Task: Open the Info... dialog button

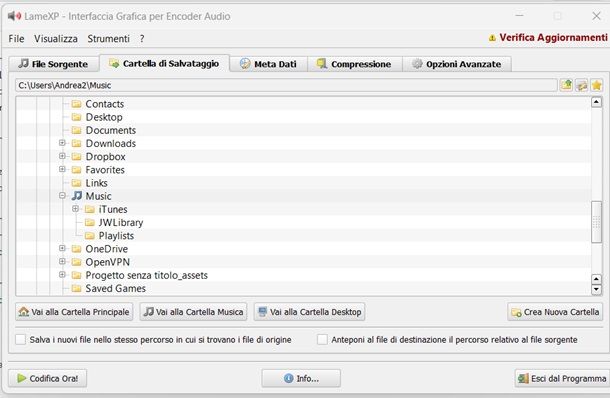Action: click(301, 378)
